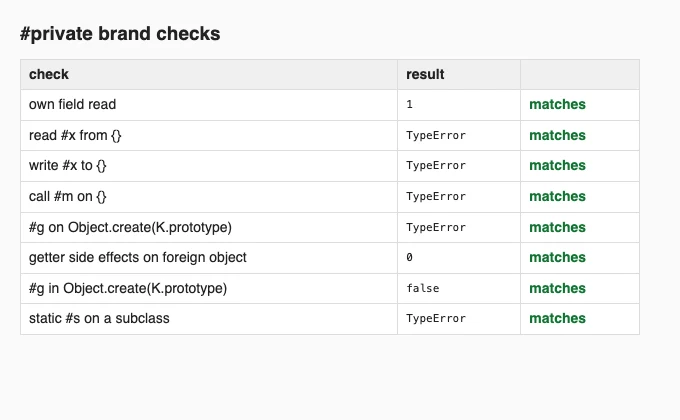Click TypeError result for '#g on Object.create' row
680x420 pixels.
(x=436, y=227)
